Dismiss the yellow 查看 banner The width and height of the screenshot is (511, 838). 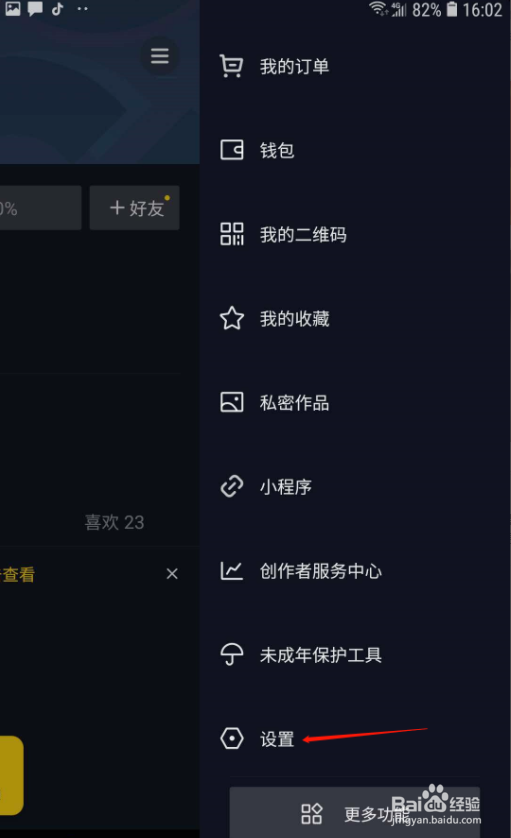point(172,574)
